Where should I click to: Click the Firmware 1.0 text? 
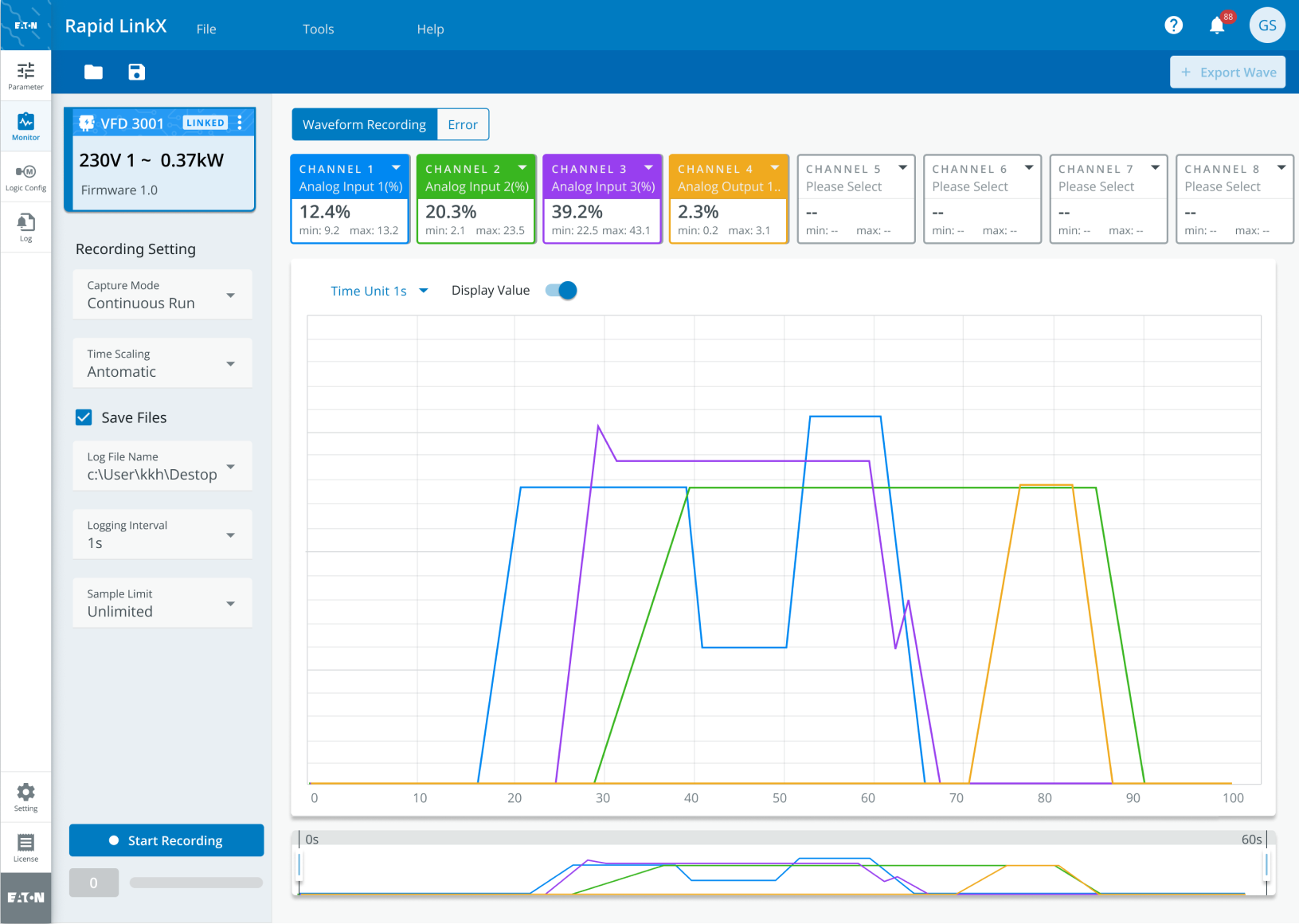[x=119, y=190]
